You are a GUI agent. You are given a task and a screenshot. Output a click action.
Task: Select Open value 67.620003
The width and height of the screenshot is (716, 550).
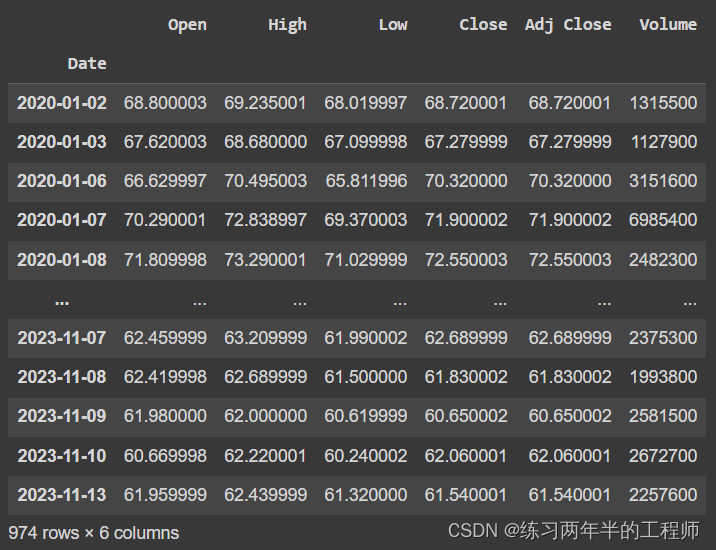point(165,142)
